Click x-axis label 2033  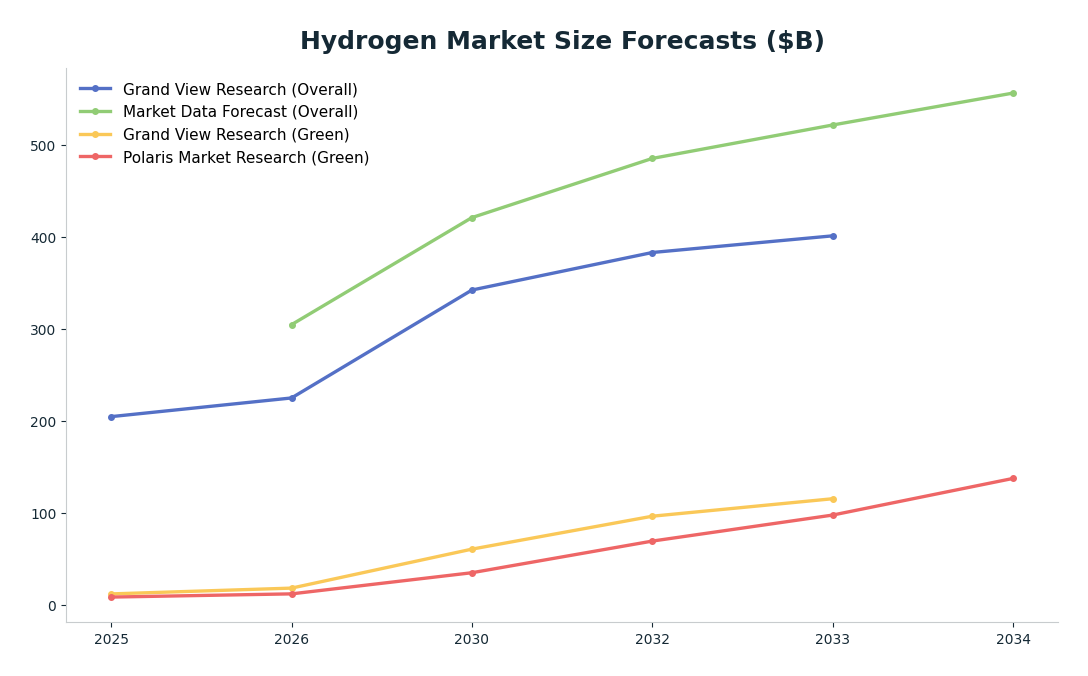tap(833, 639)
